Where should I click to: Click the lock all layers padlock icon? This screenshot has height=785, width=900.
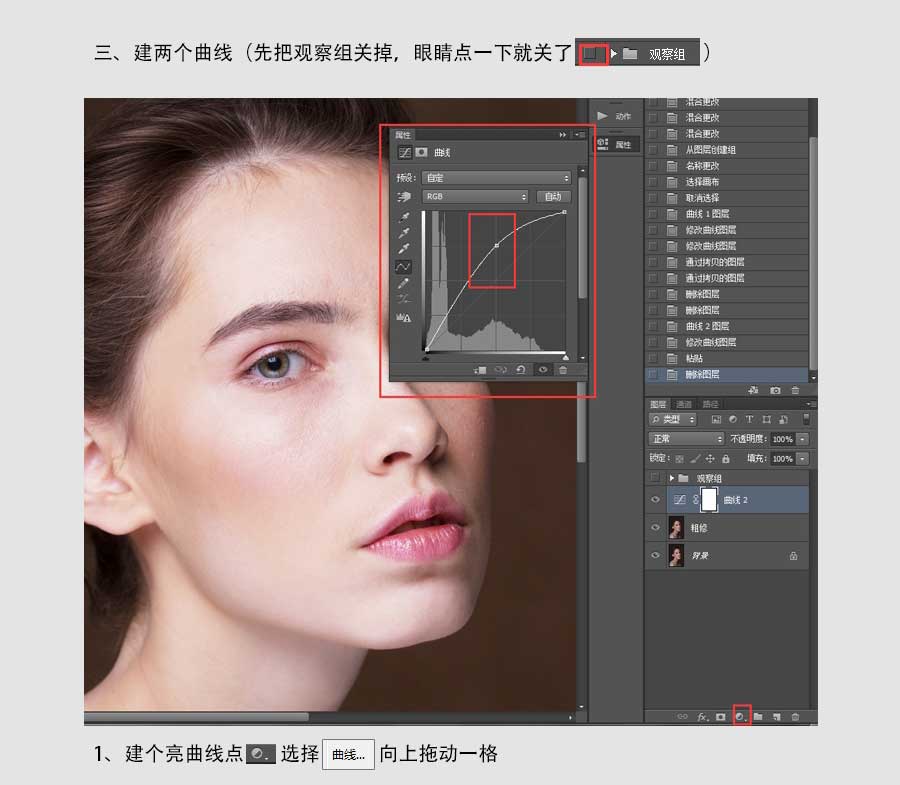click(x=725, y=458)
